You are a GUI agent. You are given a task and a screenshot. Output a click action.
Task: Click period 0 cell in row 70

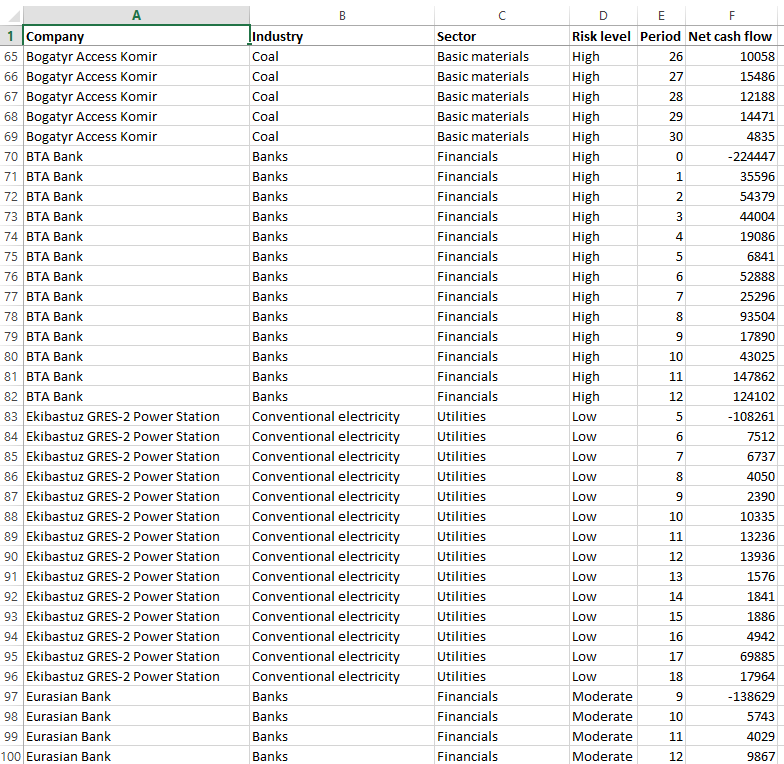click(662, 156)
